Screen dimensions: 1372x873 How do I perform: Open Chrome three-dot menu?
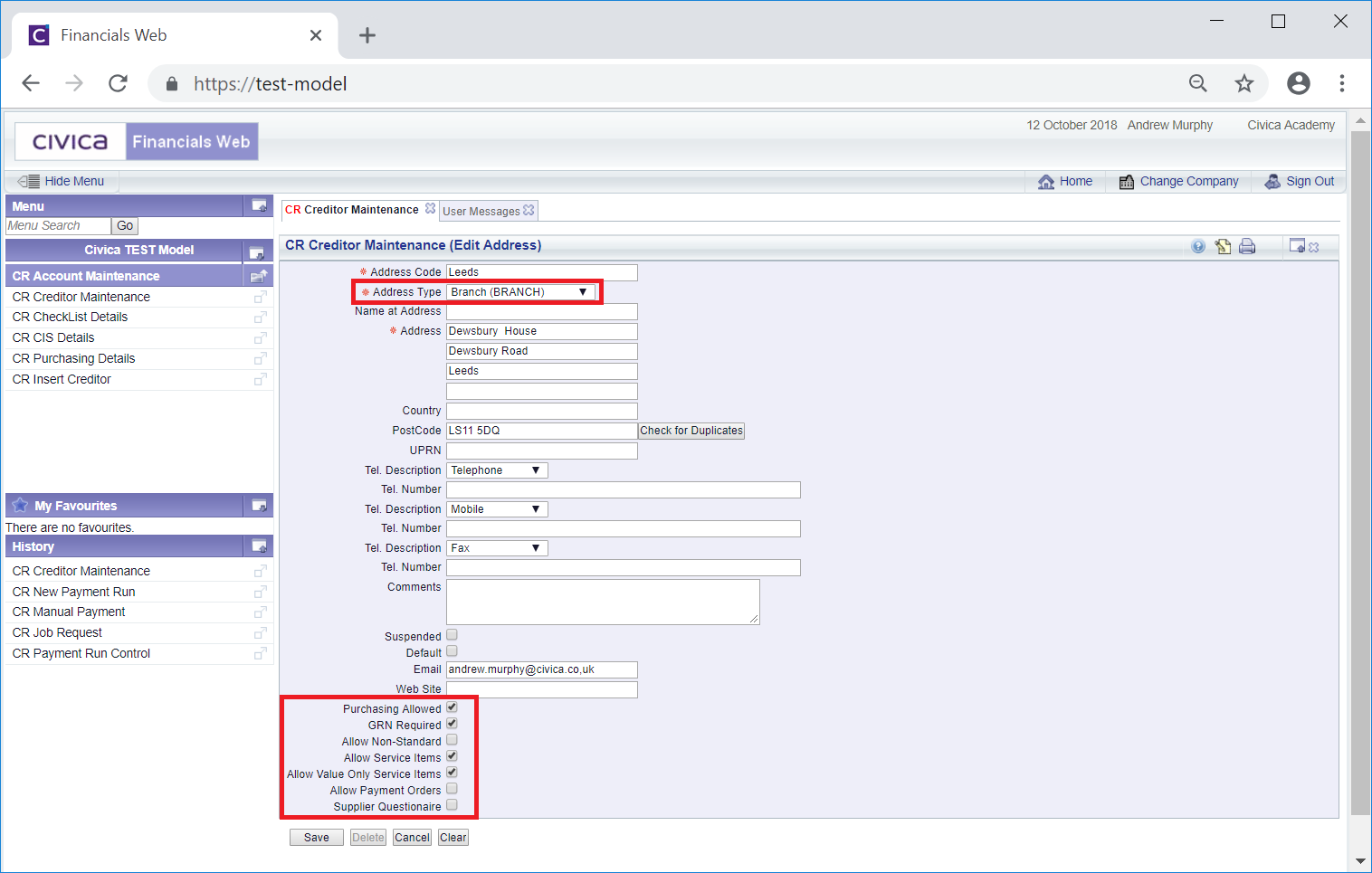click(x=1342, y=83)
